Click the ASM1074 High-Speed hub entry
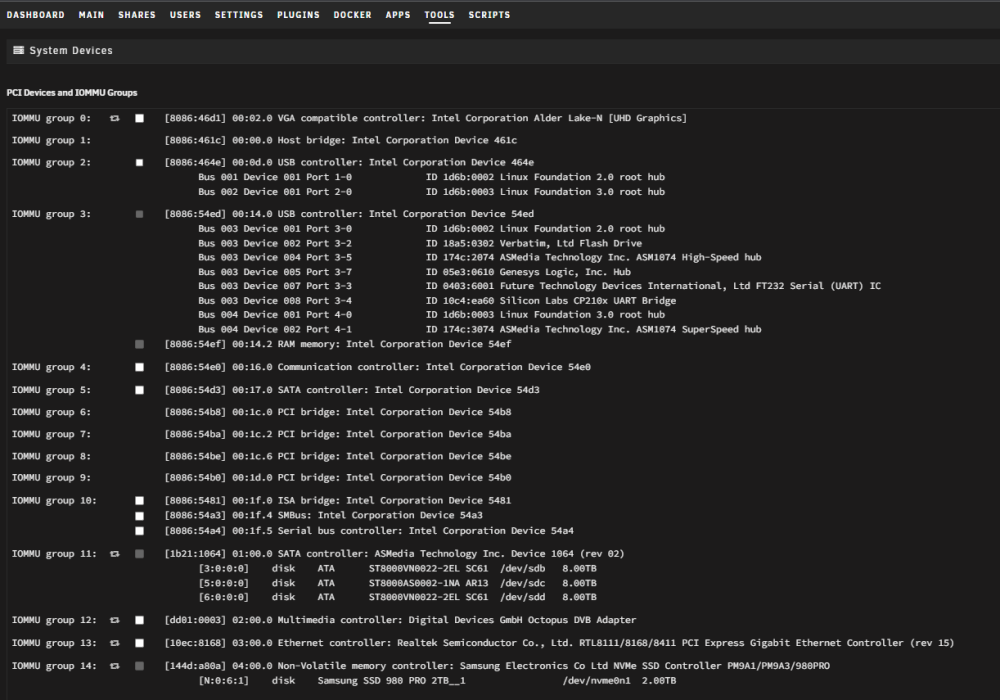 [480, 258]
